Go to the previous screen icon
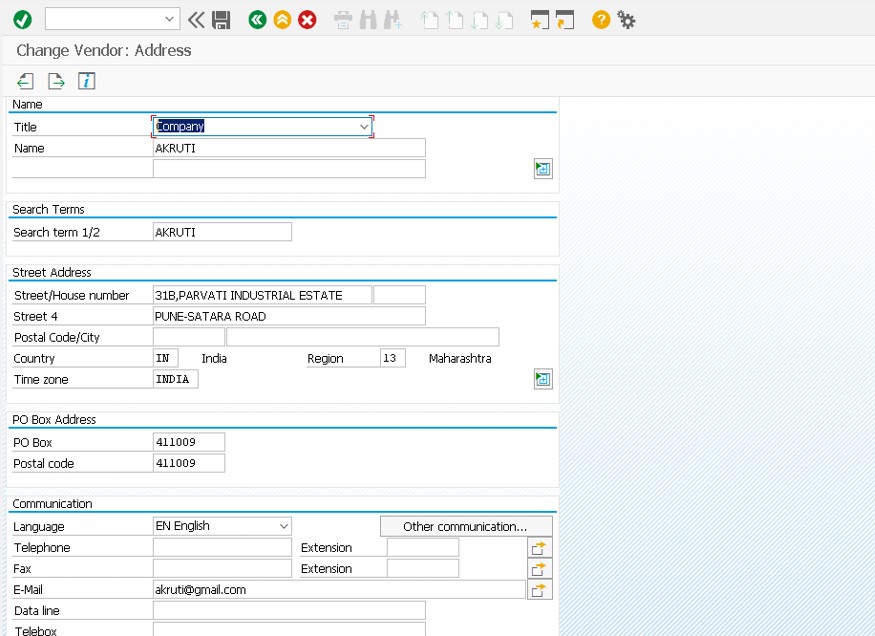Screen dimensions: 875x636 point(26,81)
